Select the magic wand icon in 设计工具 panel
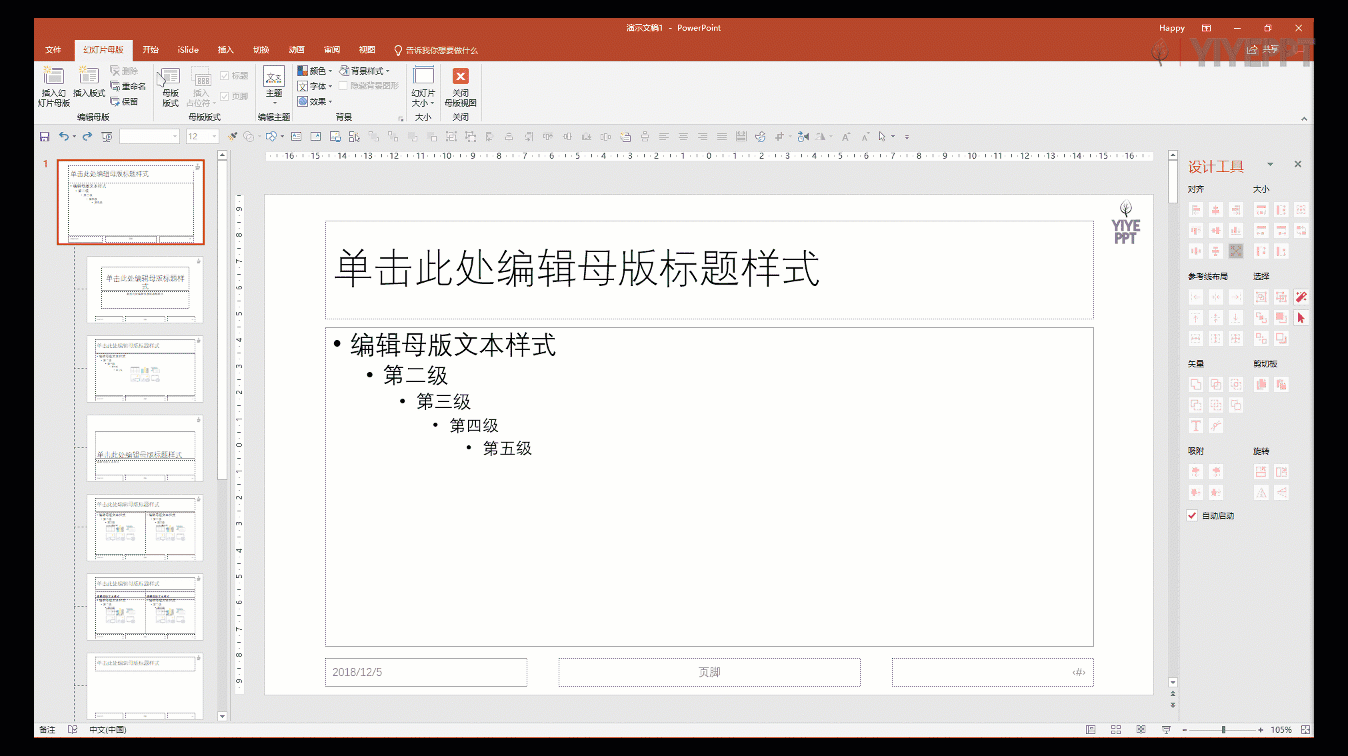This screenshot has height=756, width=1348. tap(1301, 297)
